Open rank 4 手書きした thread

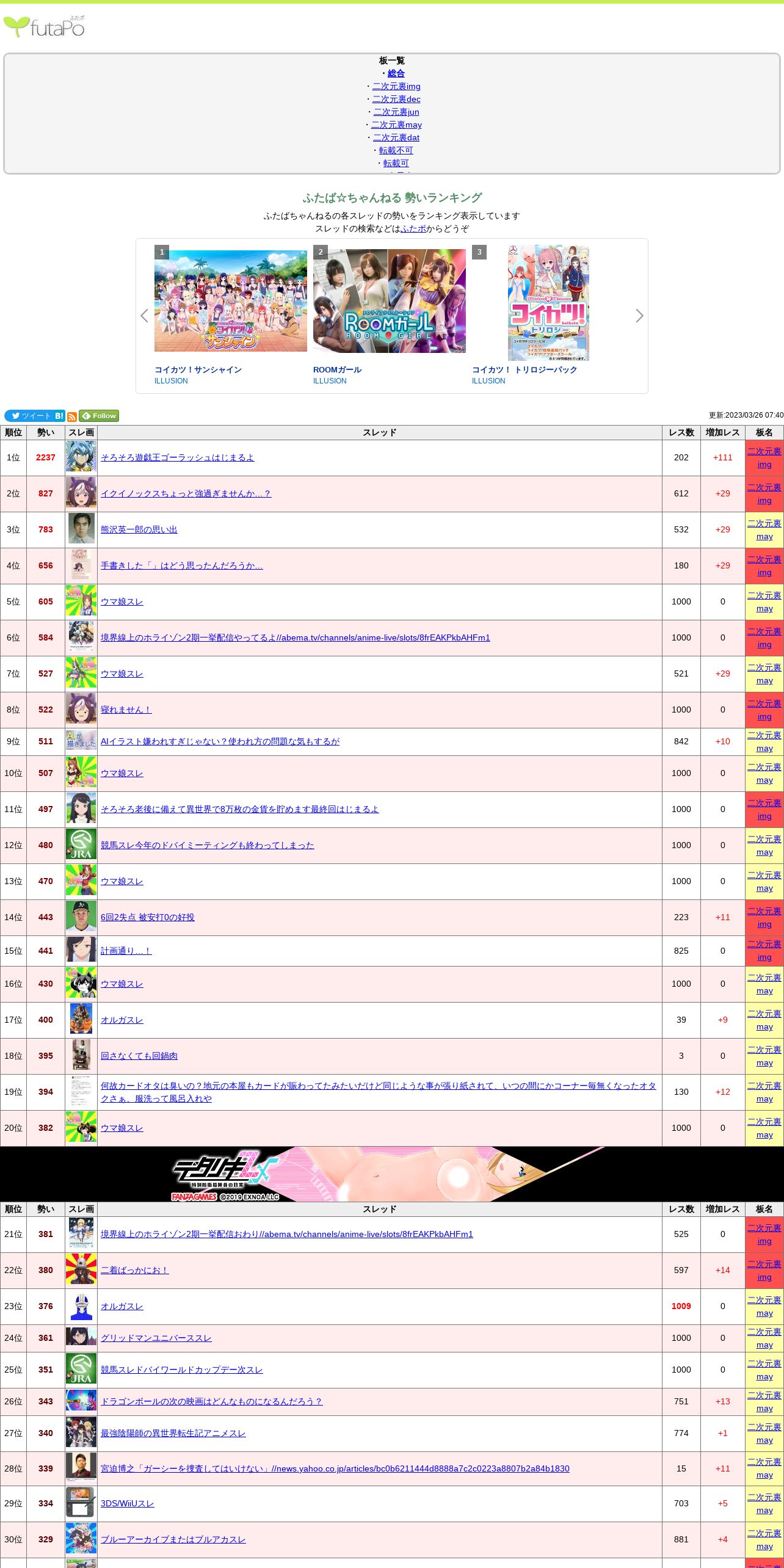pos(182,565)
